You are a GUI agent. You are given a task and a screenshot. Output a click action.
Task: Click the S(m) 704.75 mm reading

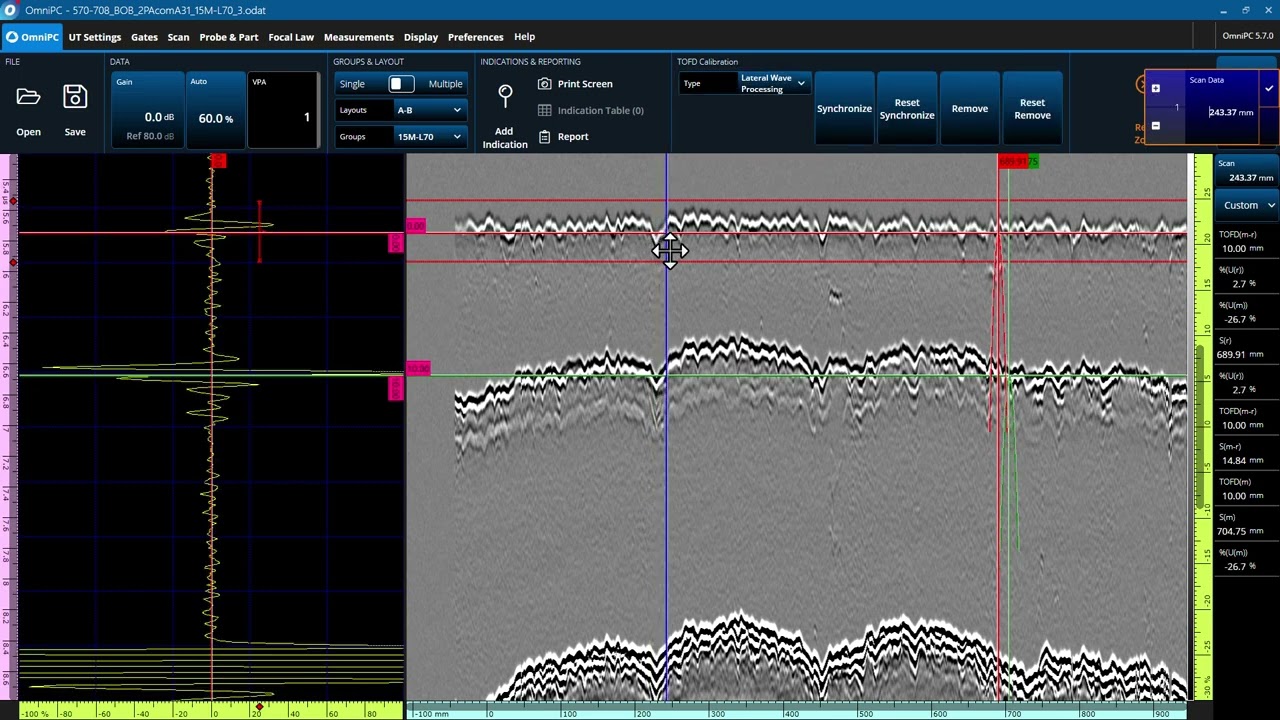(x=1246, y=525)
